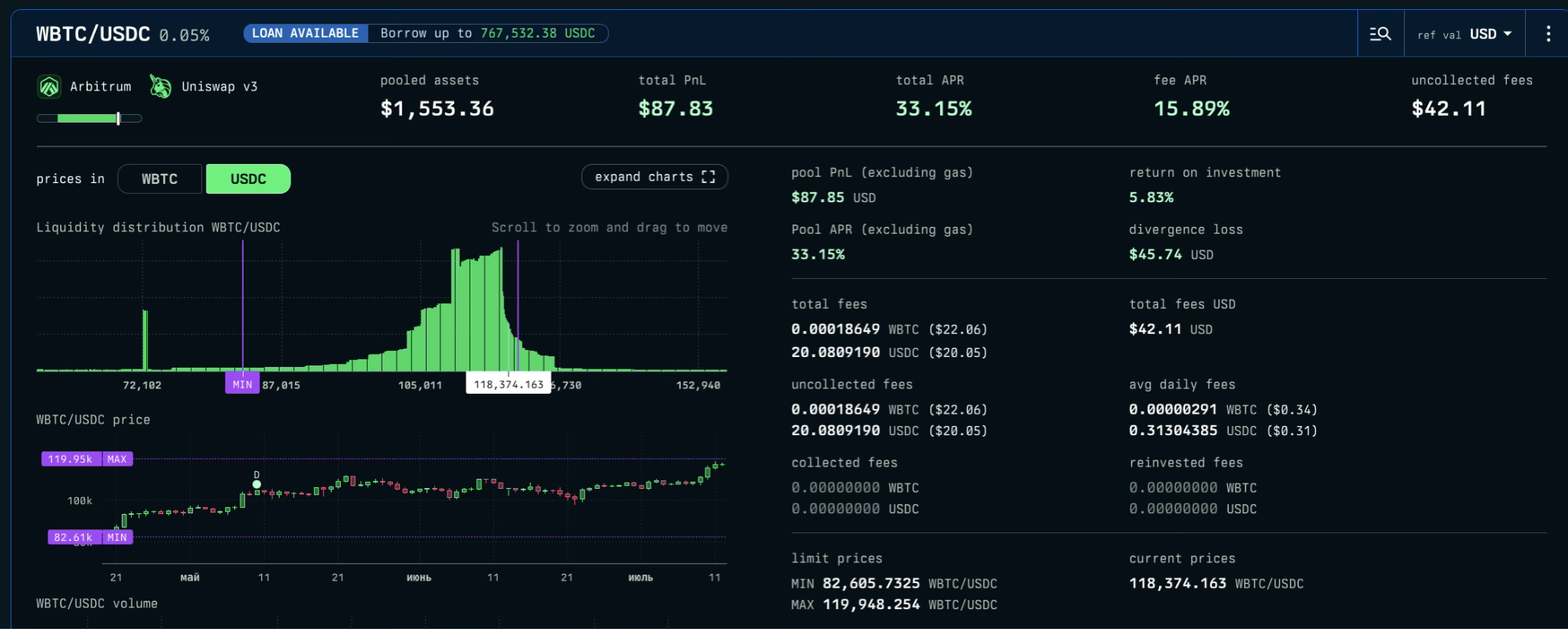Click the Arbitrum network icon

(x=49, y=87)
